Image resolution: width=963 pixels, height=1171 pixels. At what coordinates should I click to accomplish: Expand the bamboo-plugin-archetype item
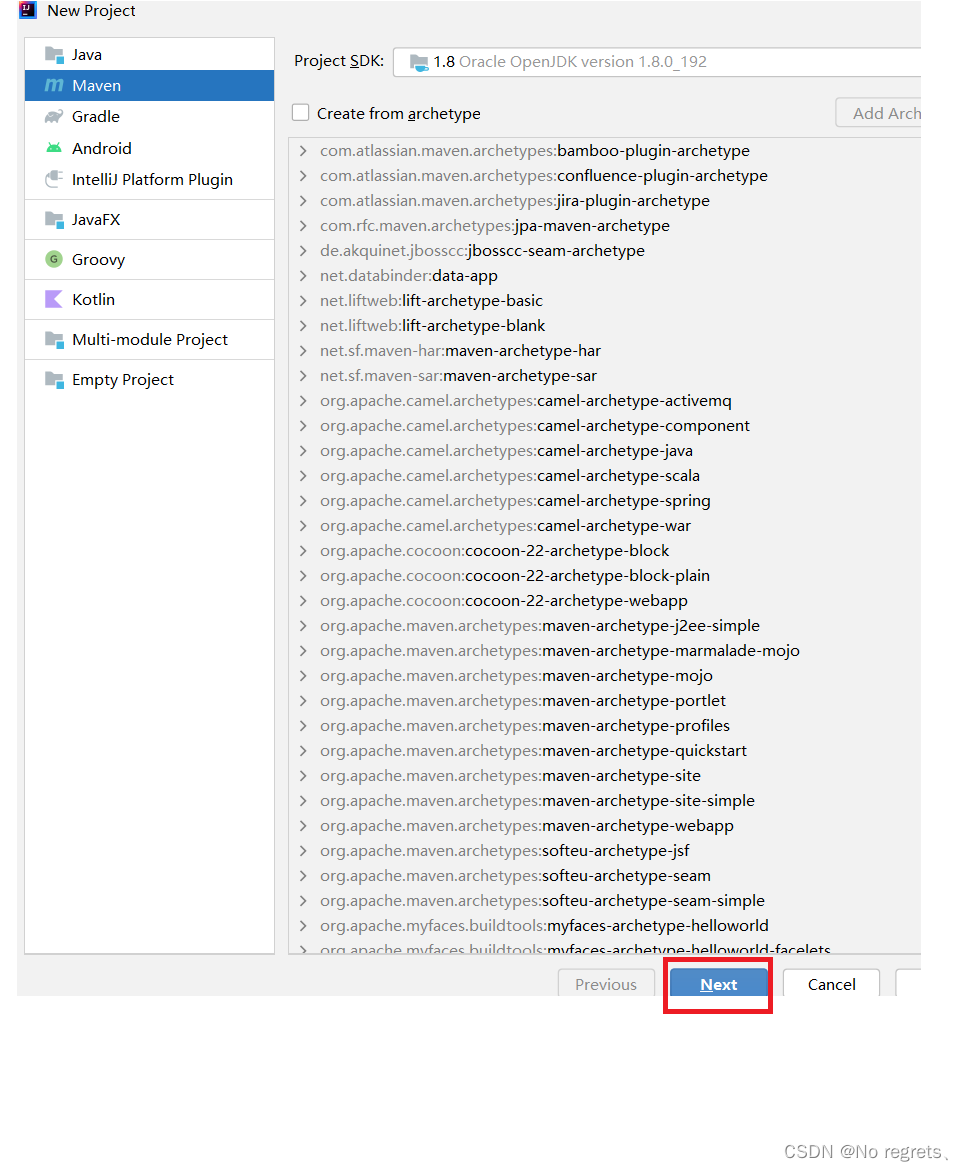(303, 151)
